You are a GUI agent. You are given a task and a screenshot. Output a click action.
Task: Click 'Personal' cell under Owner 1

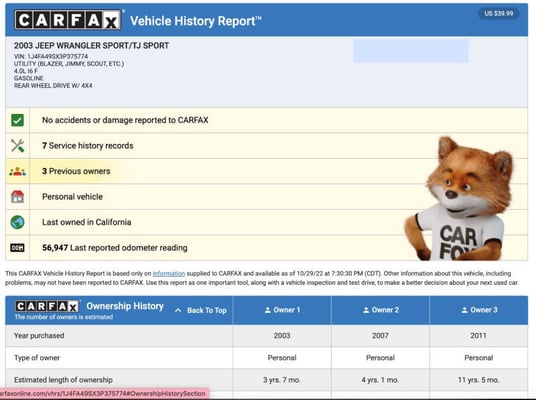(282, 358)
